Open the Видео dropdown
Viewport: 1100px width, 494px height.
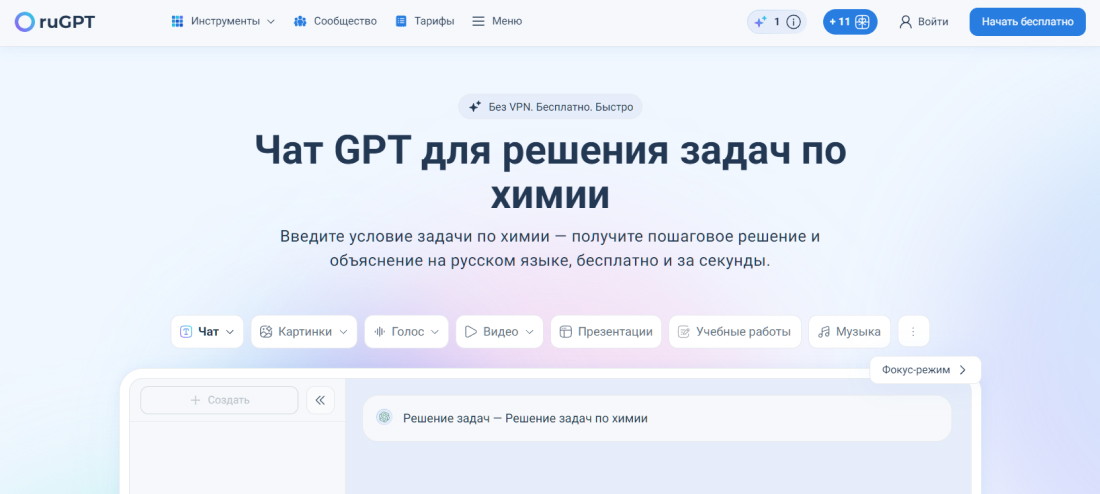point(499,332)
